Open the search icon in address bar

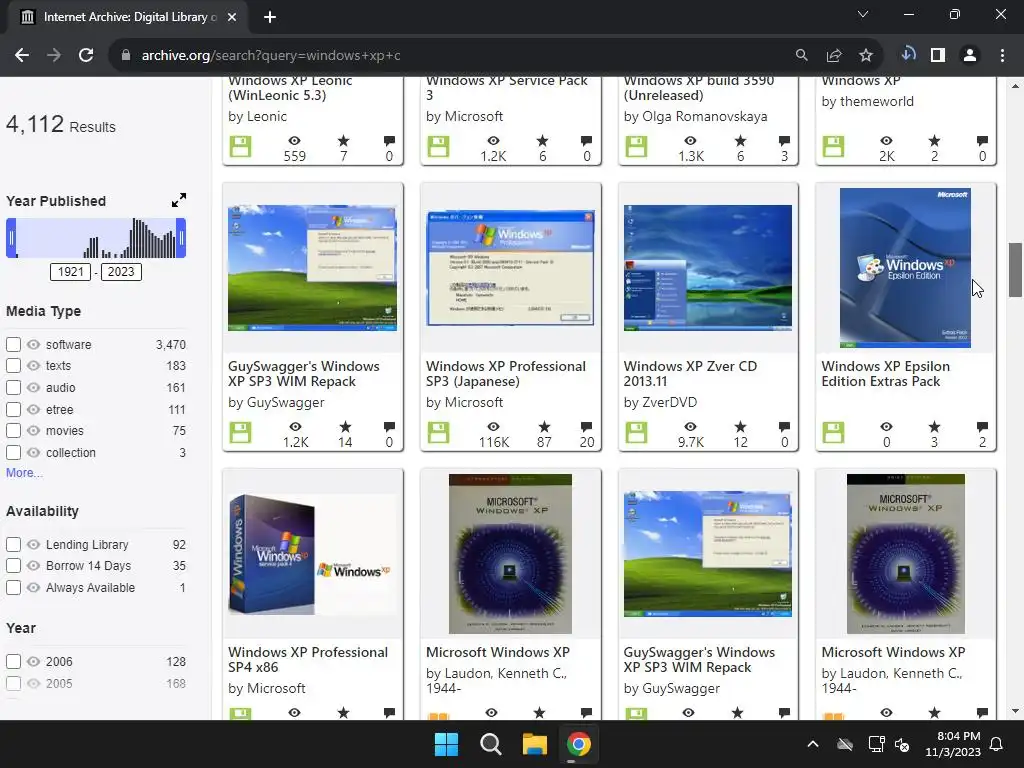[801, 56]
